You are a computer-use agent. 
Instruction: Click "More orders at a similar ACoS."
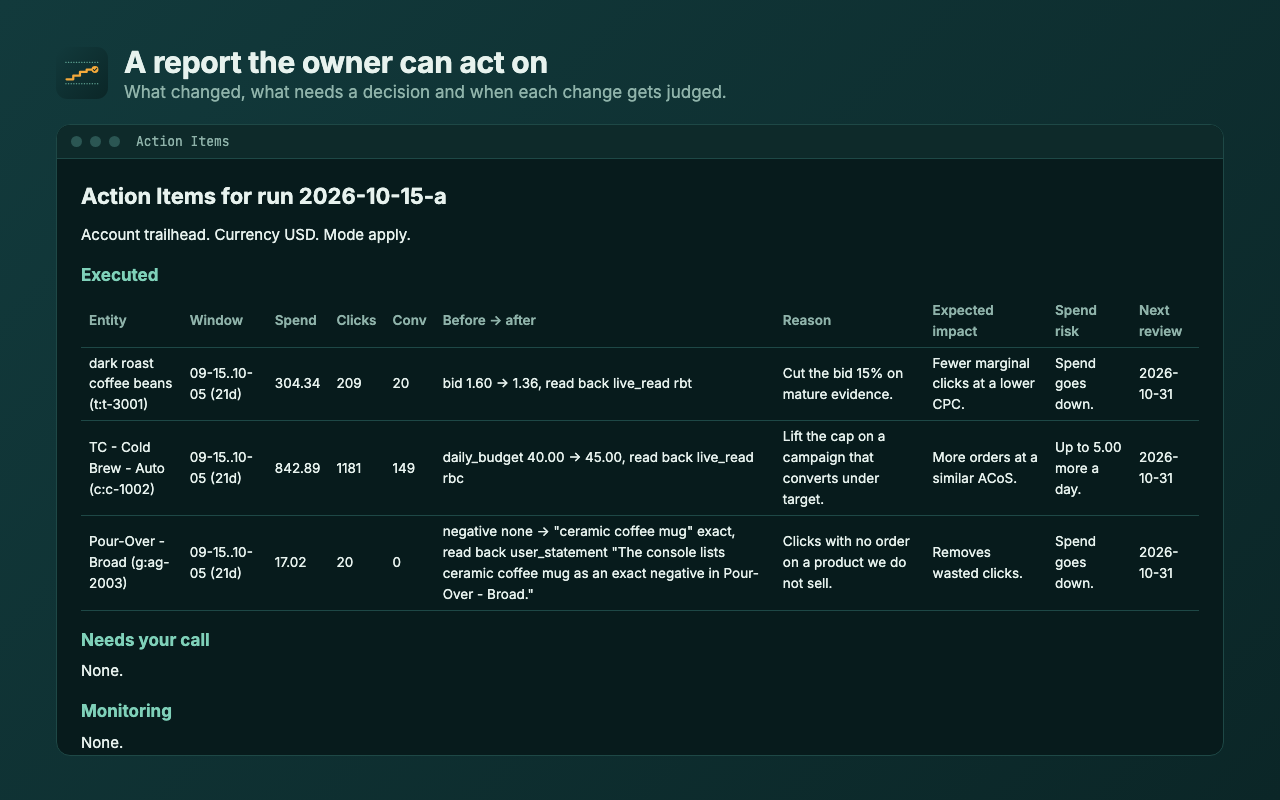tap(985, 468)
